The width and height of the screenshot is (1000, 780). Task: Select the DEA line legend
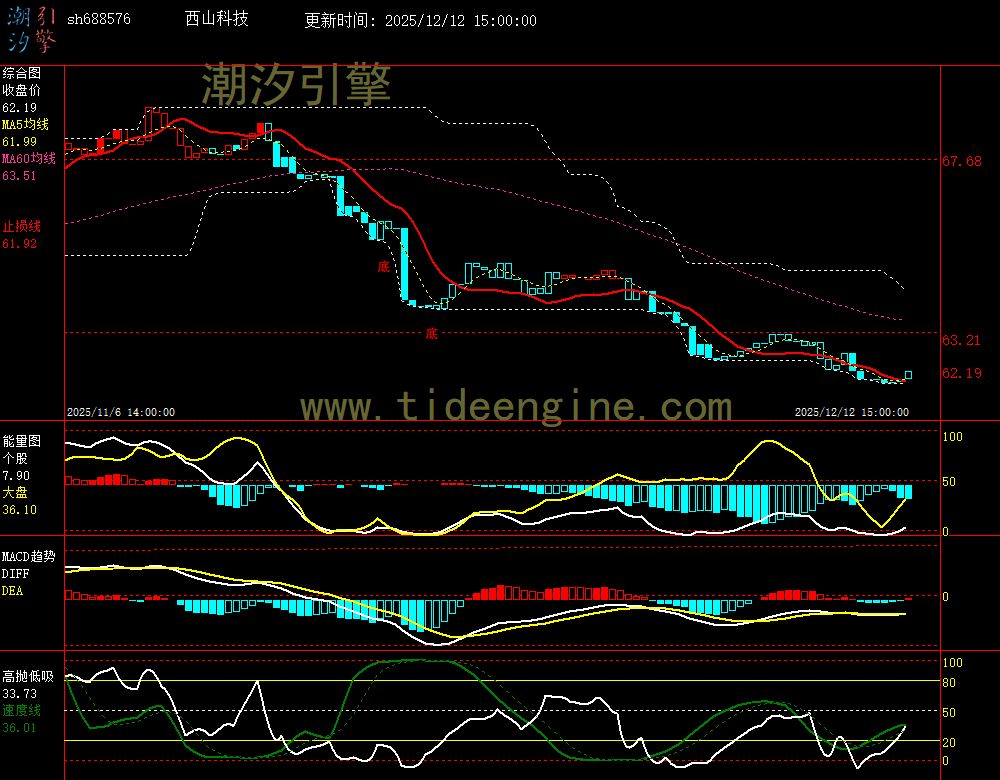coord(12,590)
